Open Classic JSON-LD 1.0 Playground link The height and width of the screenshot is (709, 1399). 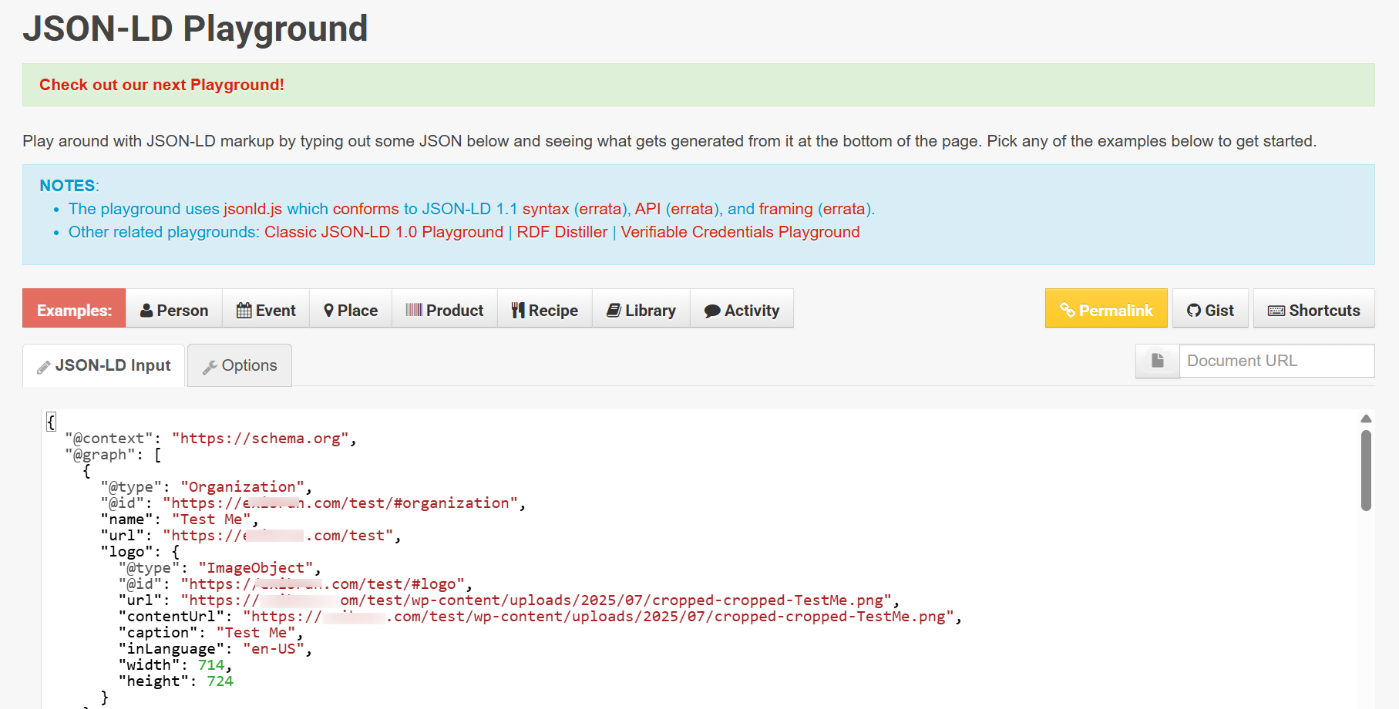pyautogui.click(x=383, y=232)
